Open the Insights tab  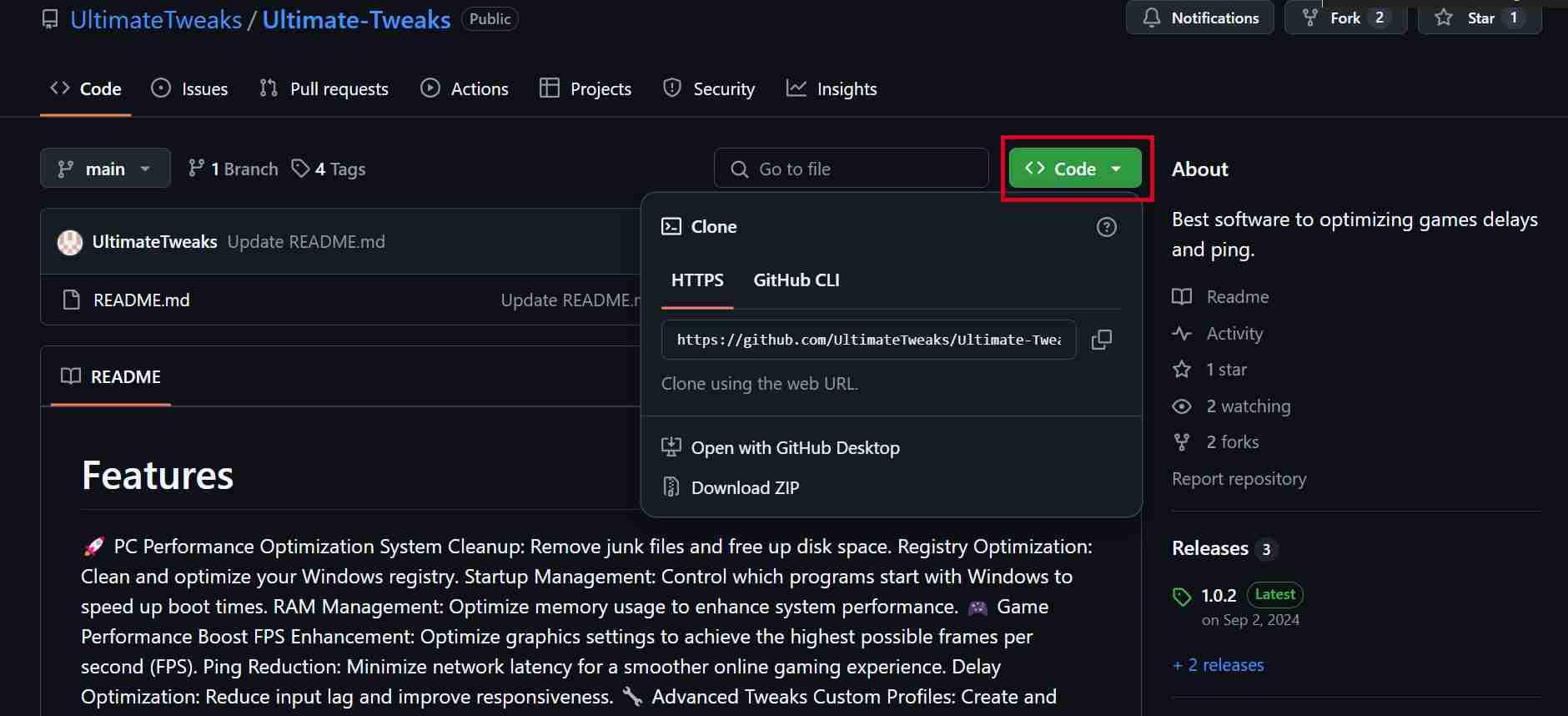[x=832, y=88]
